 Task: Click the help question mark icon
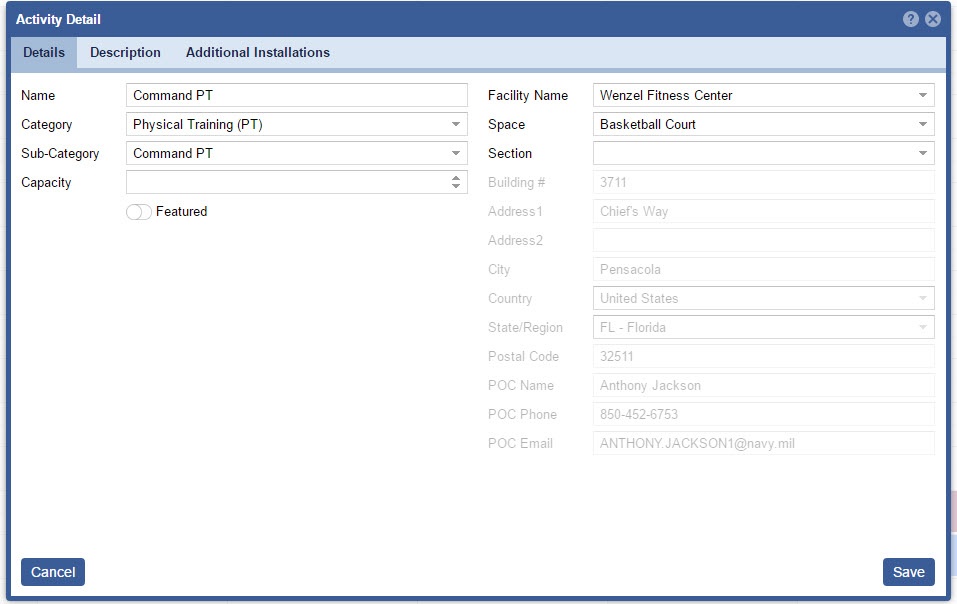pos(911,19)
